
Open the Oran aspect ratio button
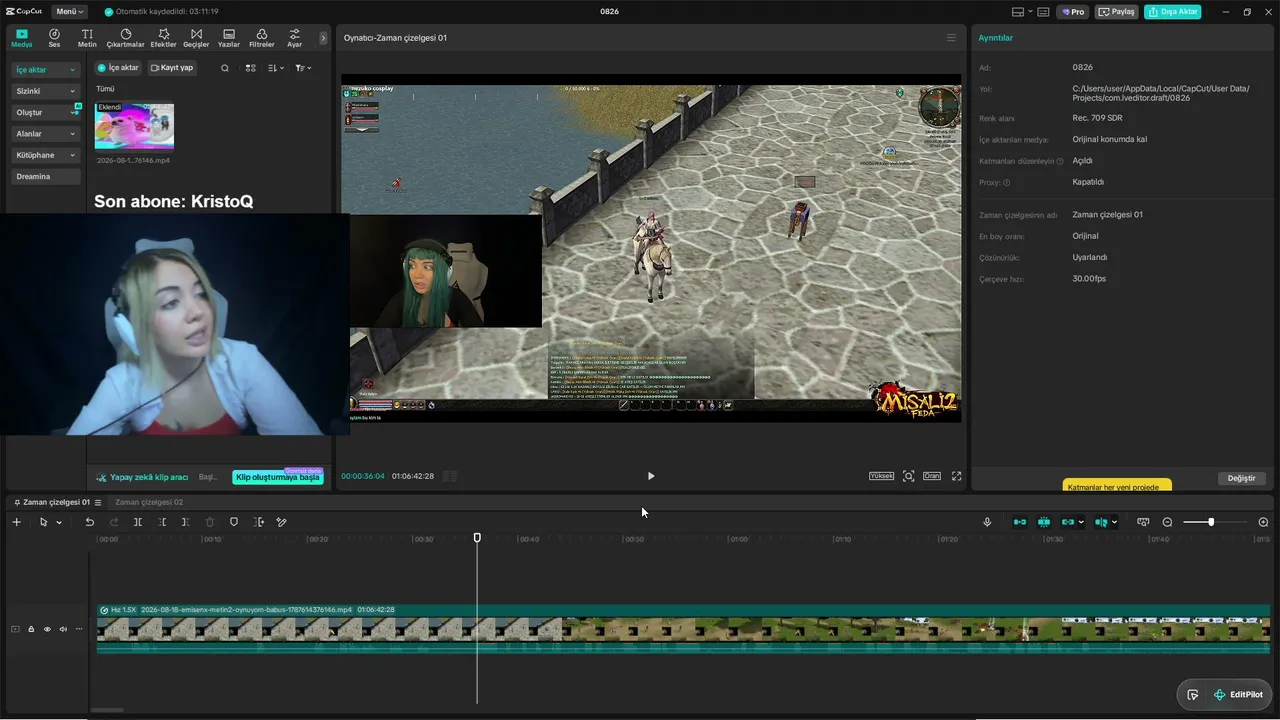[x=932, y=476]
